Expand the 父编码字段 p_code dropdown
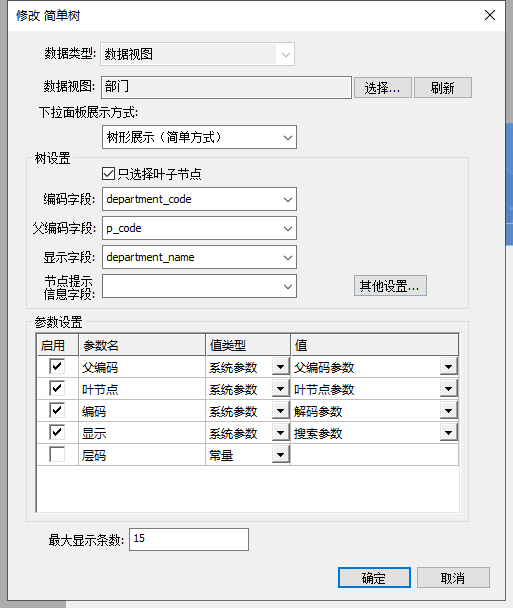 coord(288,228)
